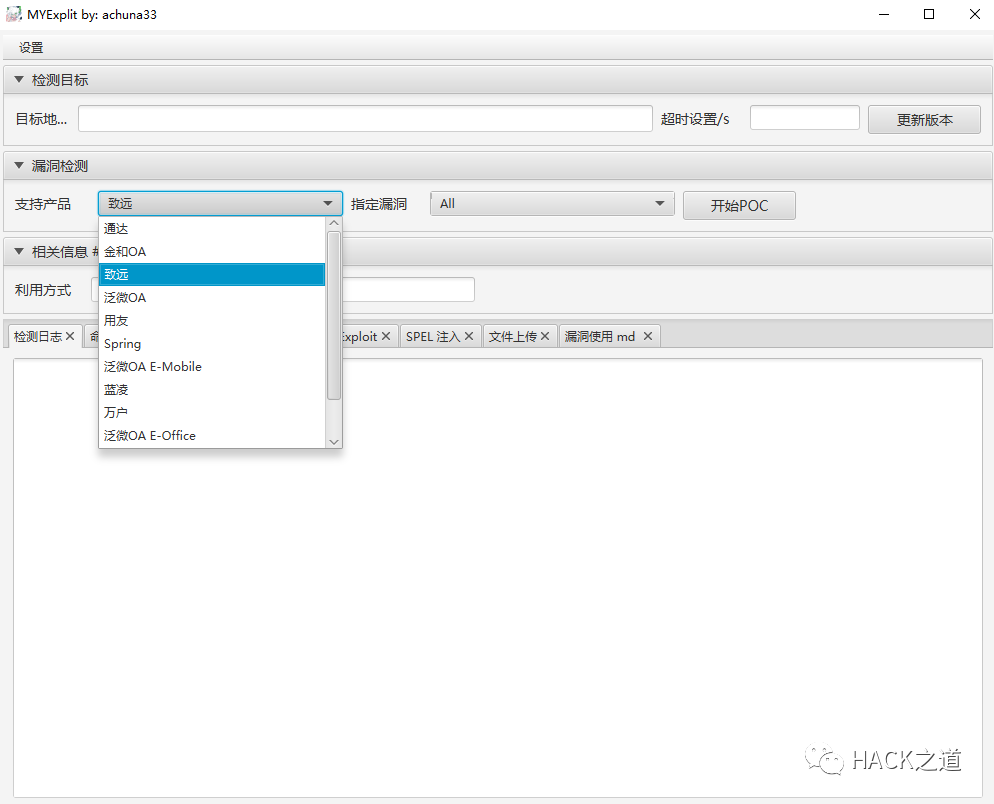The width and height of the screenshot is (994, 804).
Task: Close the Exploit tab
Action: point(385,336)
